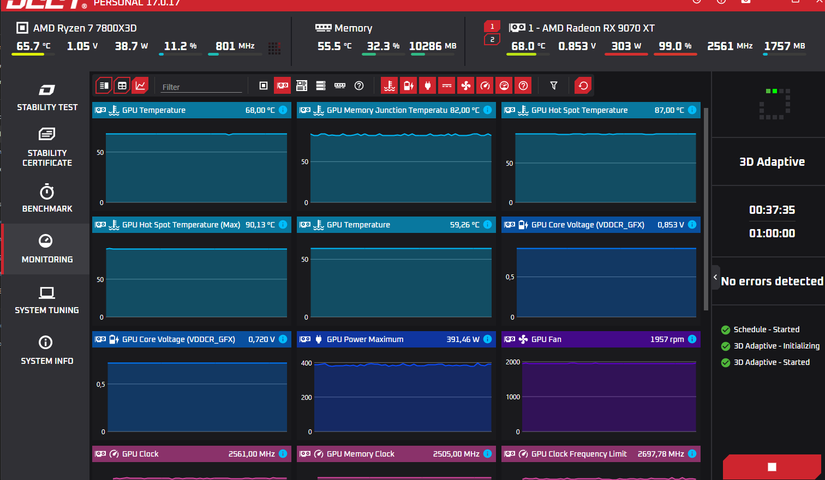Collapse the right test panel with the chevron

click(715, 277)
